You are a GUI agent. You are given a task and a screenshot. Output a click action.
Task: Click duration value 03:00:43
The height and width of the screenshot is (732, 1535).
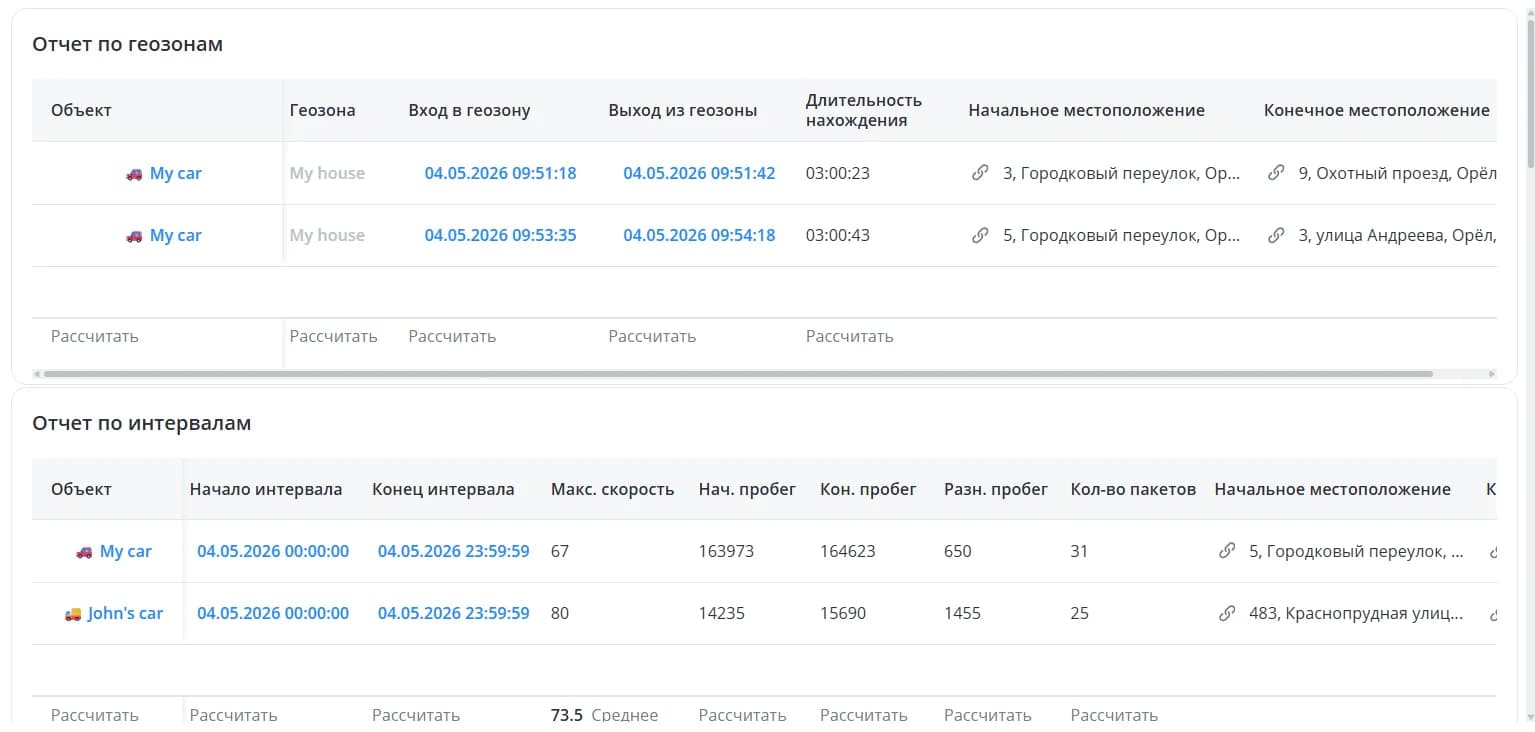tap(838, 235)
